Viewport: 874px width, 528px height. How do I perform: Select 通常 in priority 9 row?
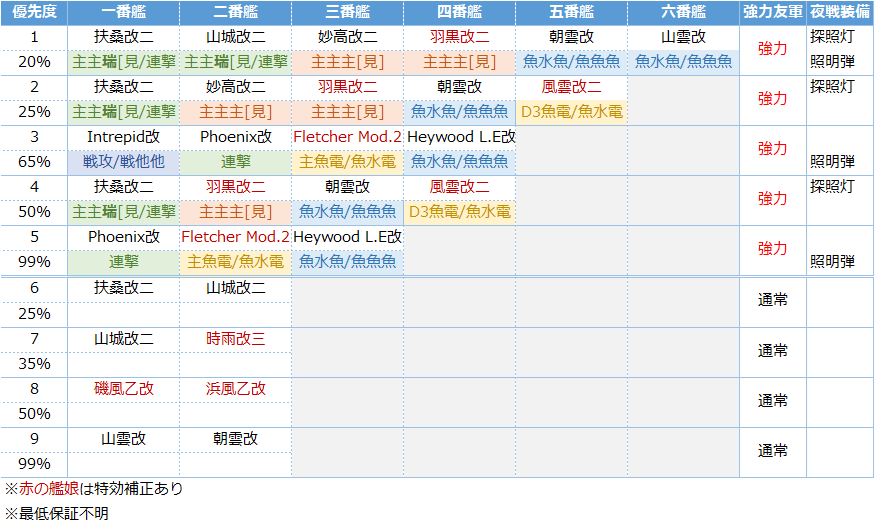pyautogui.click(x=773, y=451)
